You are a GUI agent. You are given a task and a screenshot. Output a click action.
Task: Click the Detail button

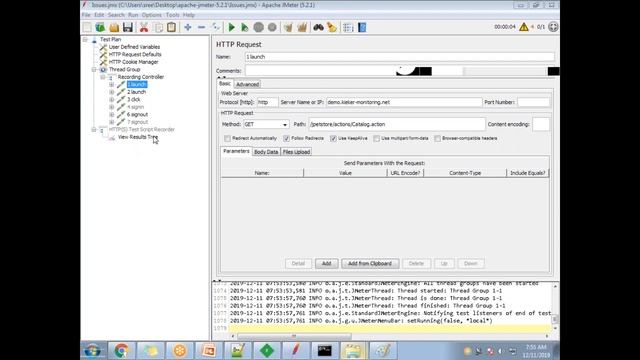point(298,264)
